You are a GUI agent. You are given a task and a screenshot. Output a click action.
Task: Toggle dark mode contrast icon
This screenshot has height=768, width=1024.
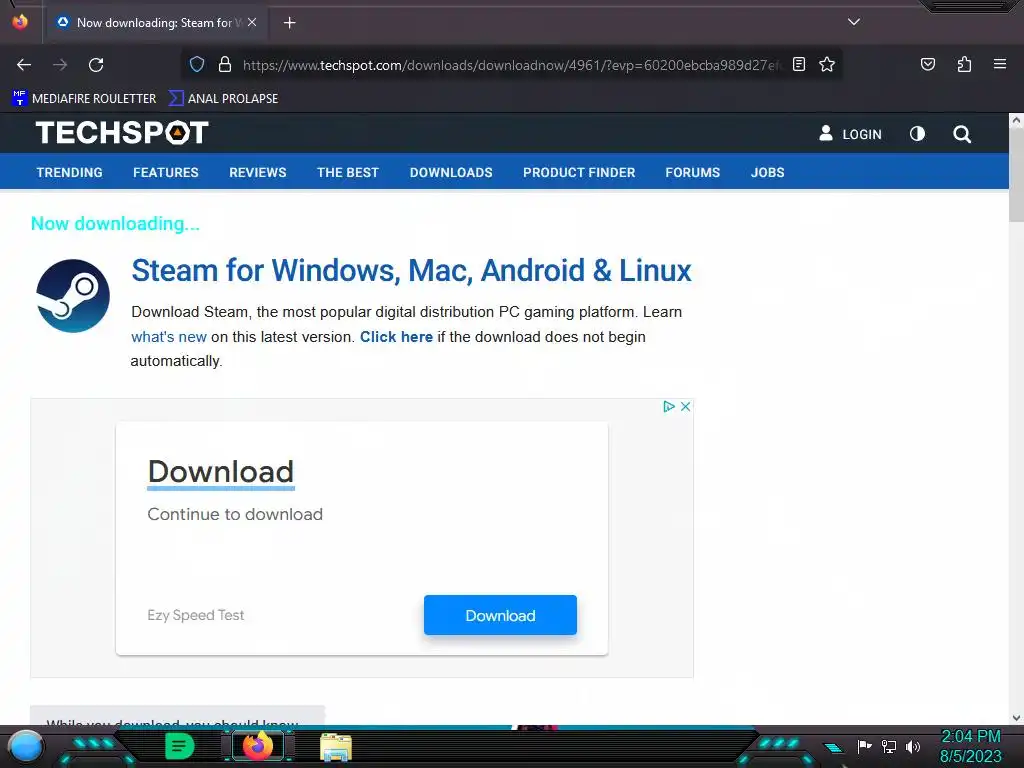[x=917, y=134]
